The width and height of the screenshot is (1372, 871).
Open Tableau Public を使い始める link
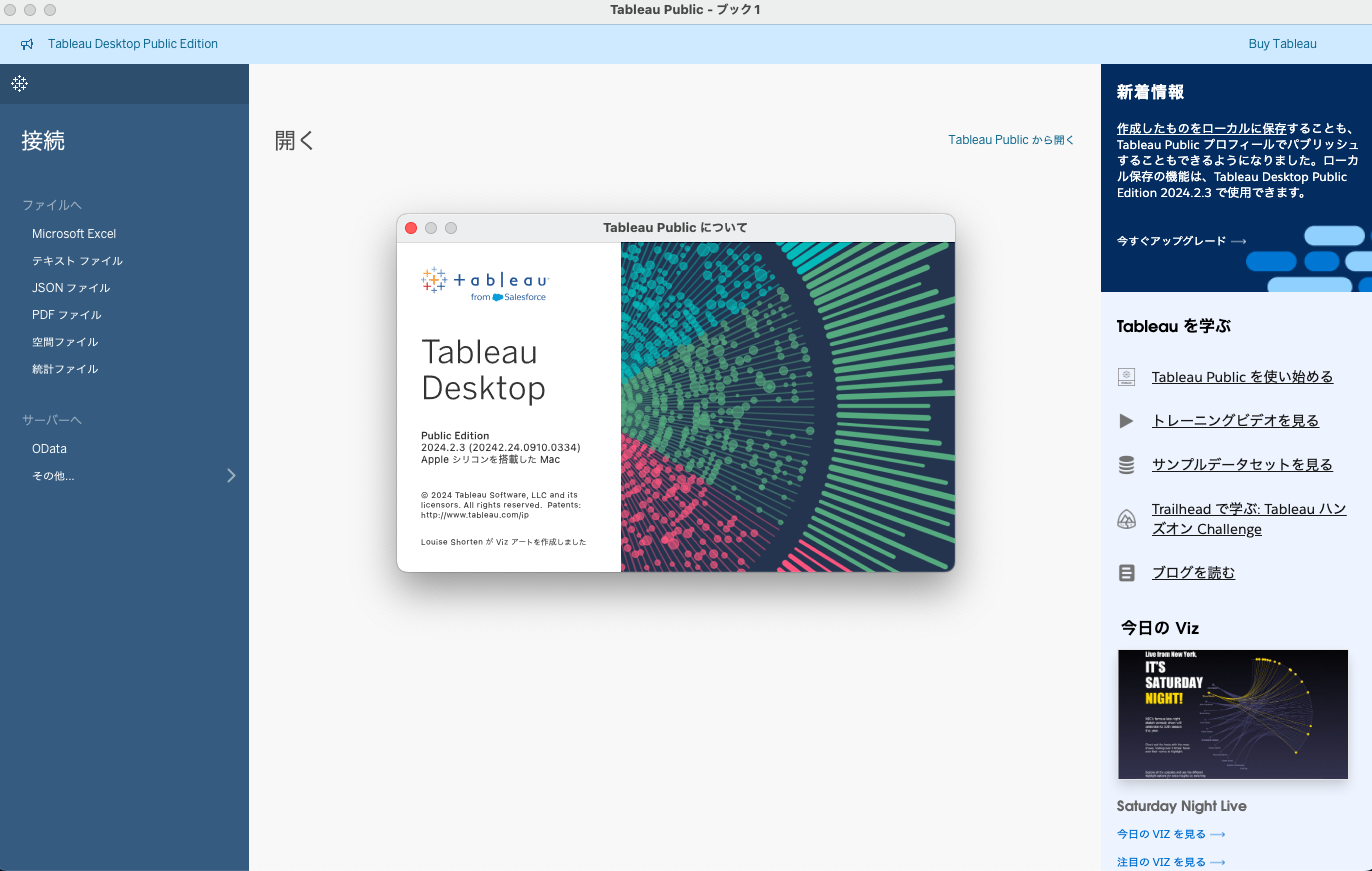point(1242,377)
